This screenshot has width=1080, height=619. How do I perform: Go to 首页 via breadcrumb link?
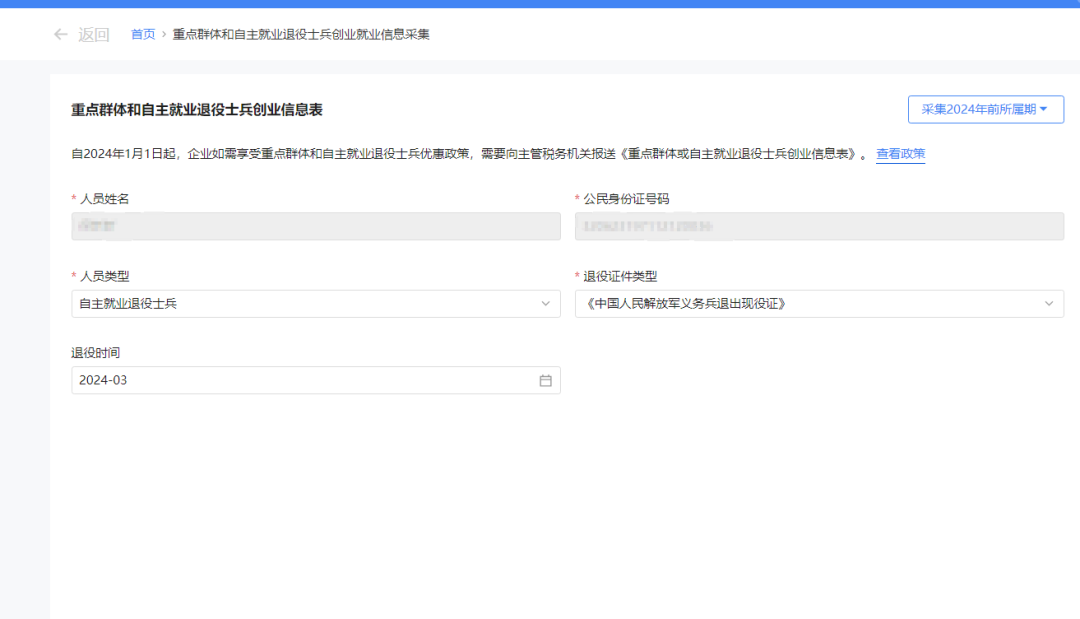143,34
